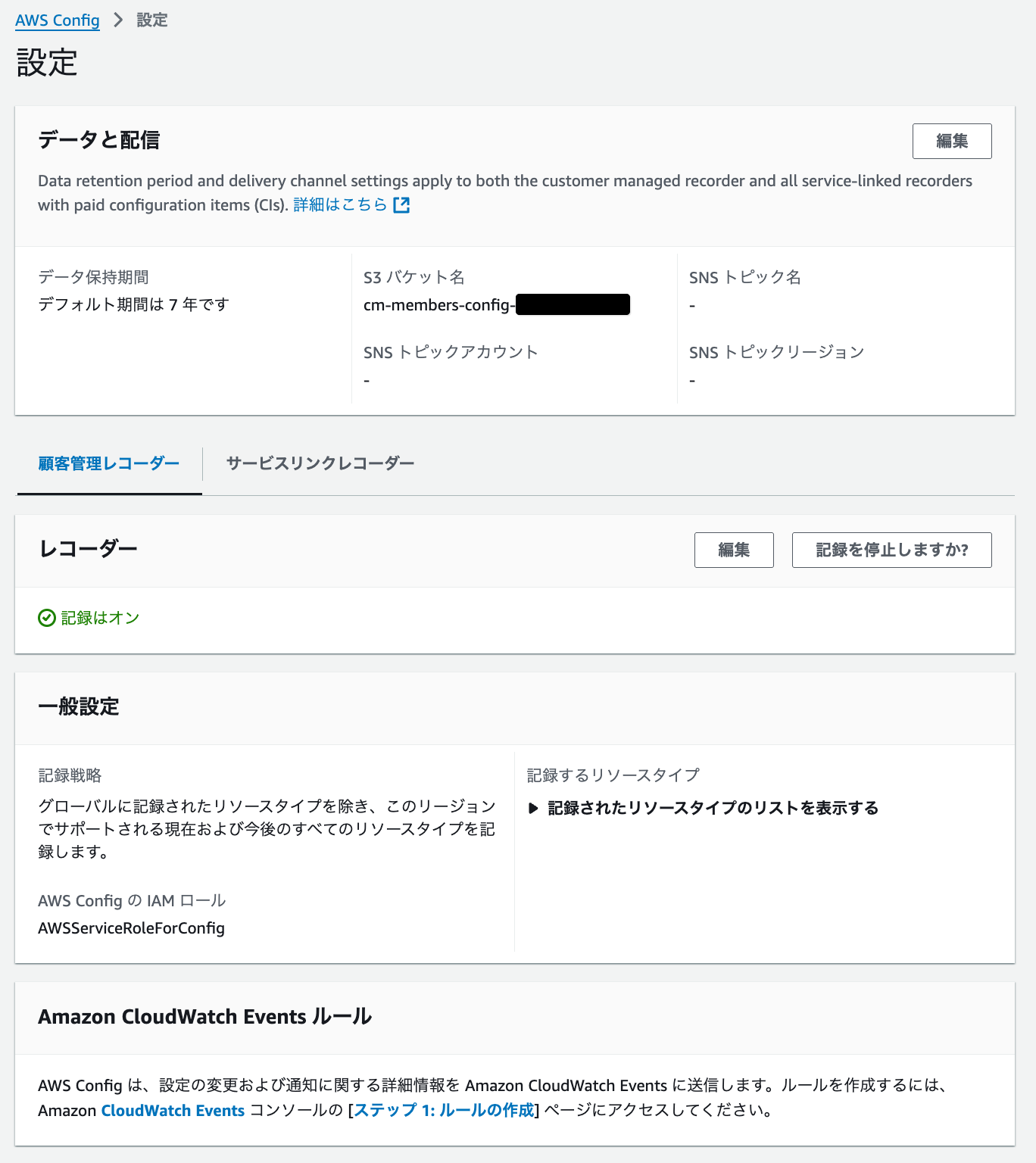Click 編集 in the レコーダー section
Screen dimensions: 1036x1163
(x=733, y=550)
